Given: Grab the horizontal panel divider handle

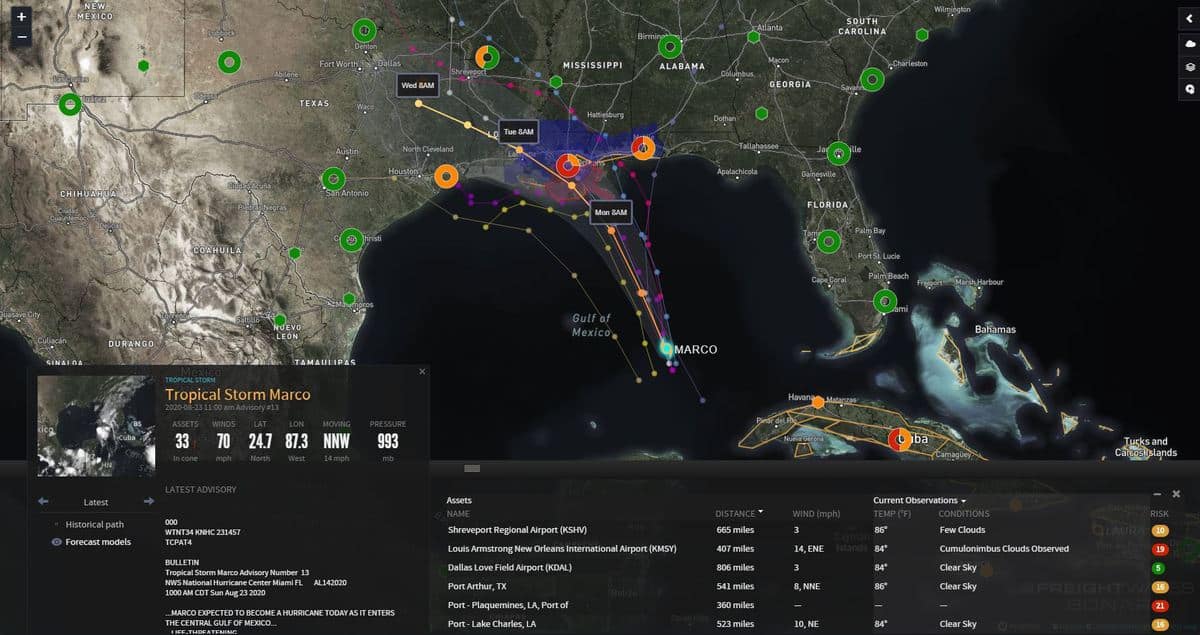Looking at the screenshot, I should click(472, 468).
